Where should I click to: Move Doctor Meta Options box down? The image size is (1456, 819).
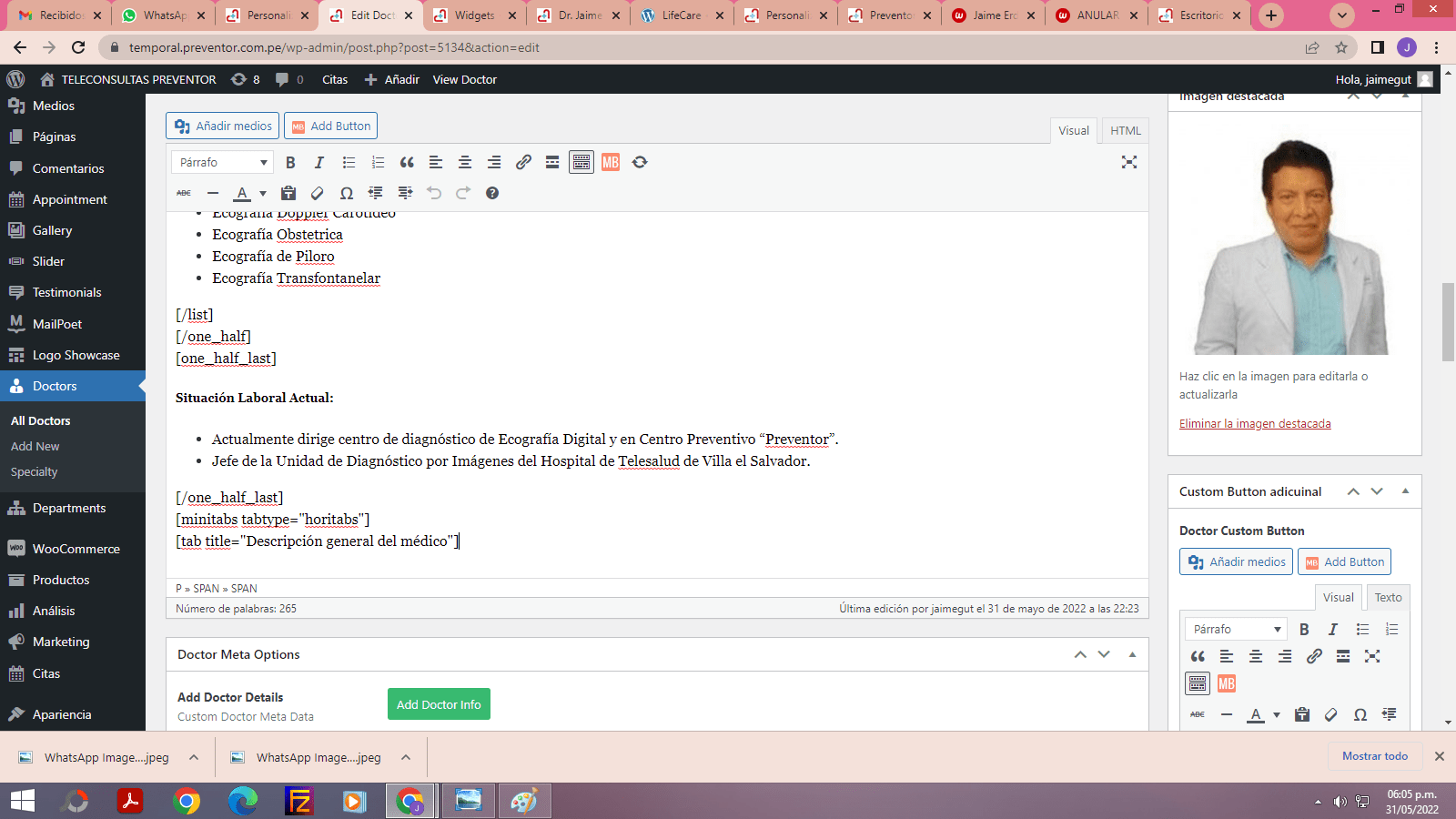(x=1104, y=654)
